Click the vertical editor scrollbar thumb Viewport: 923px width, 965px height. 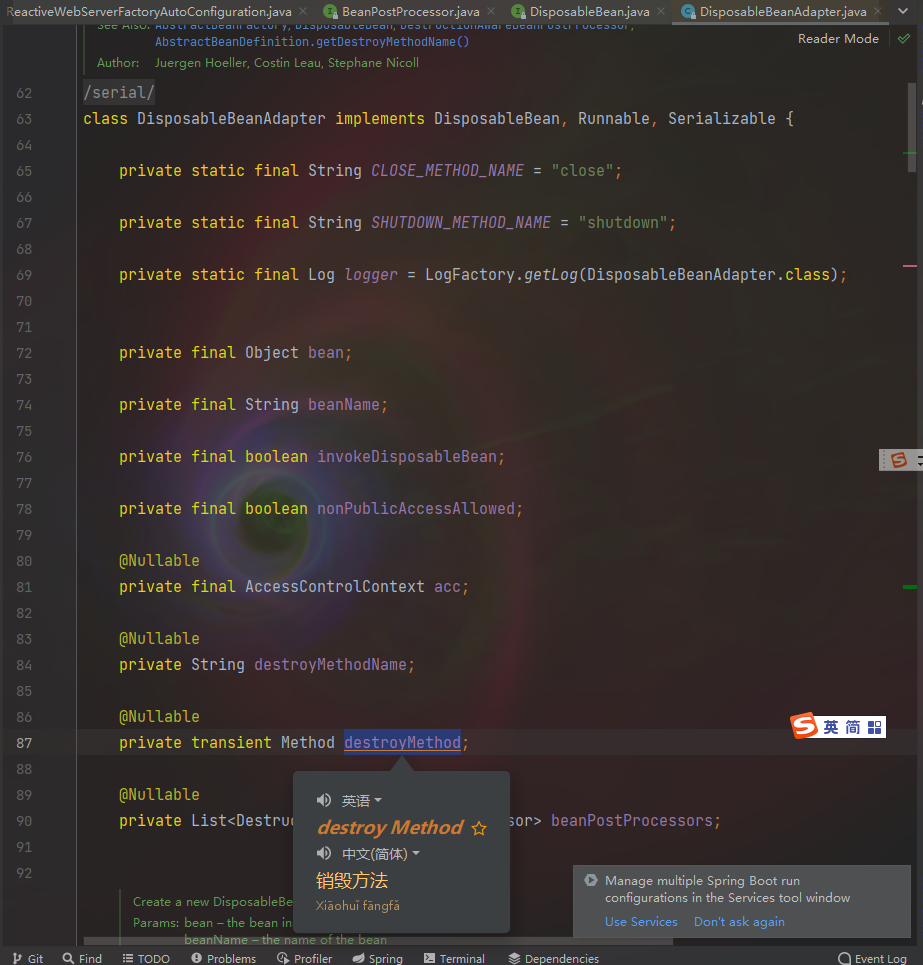911,127
